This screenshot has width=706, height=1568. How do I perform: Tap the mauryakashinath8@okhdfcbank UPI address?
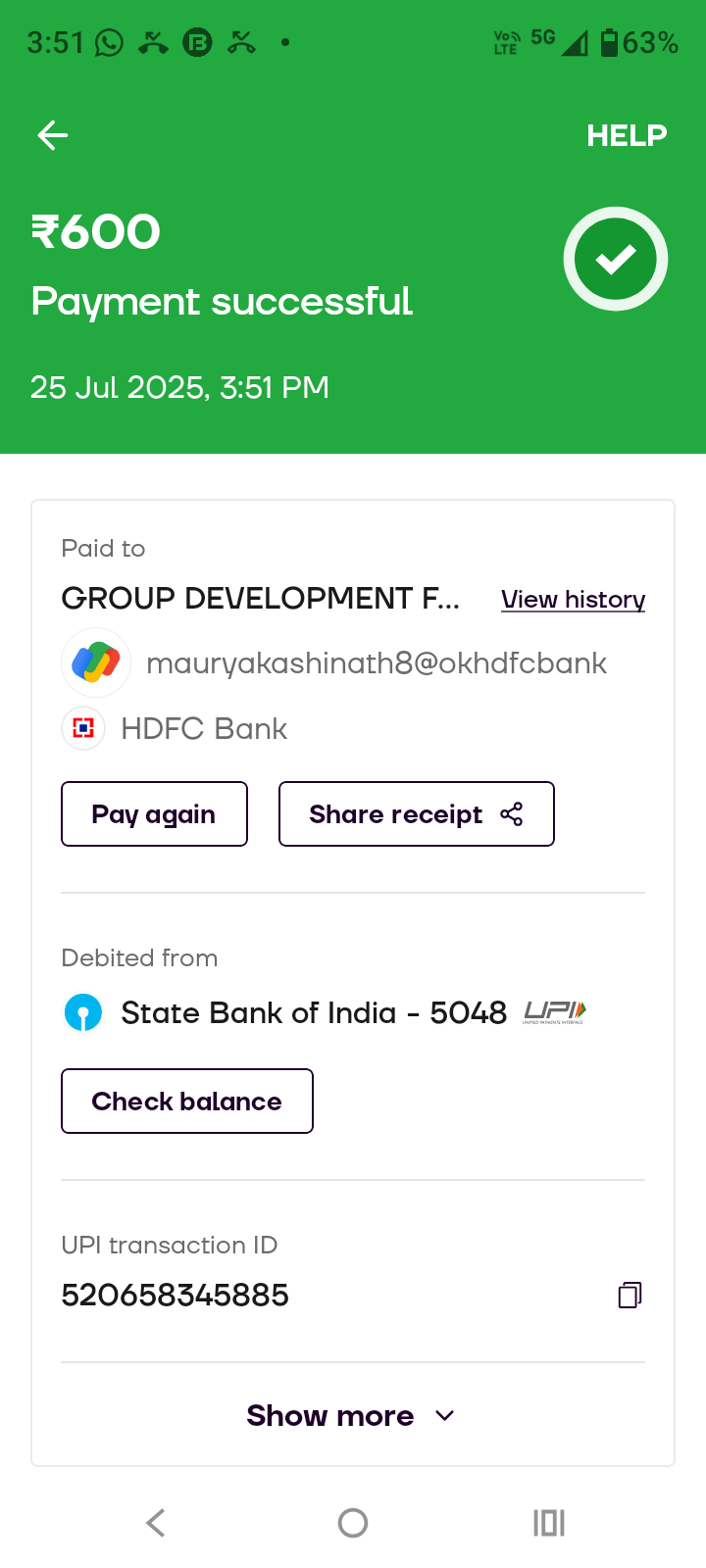377,663
